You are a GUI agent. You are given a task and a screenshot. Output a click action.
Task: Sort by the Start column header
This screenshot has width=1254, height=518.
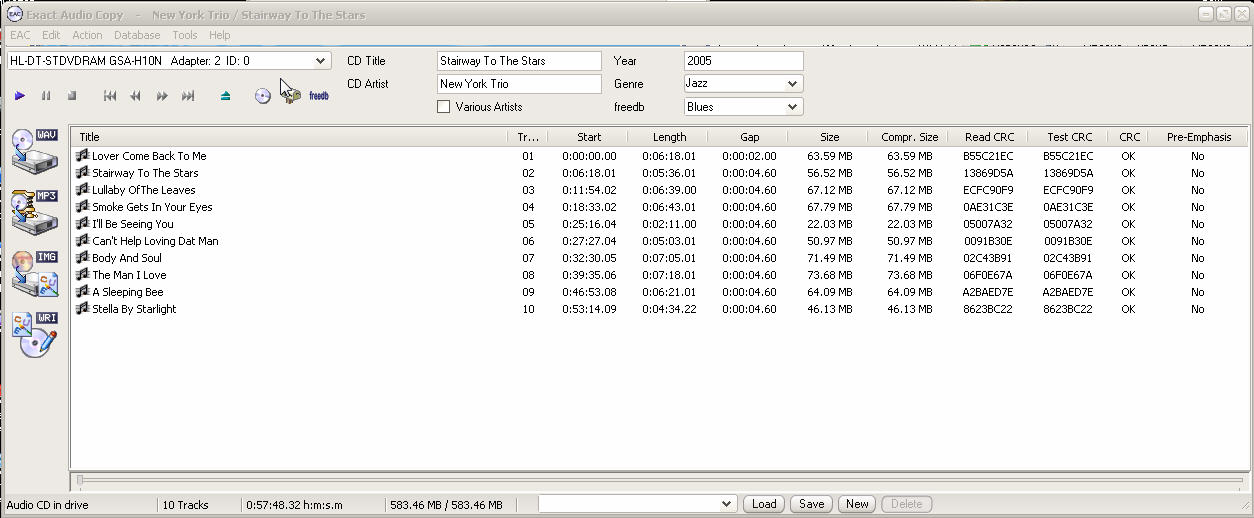[x=588, y=137]
